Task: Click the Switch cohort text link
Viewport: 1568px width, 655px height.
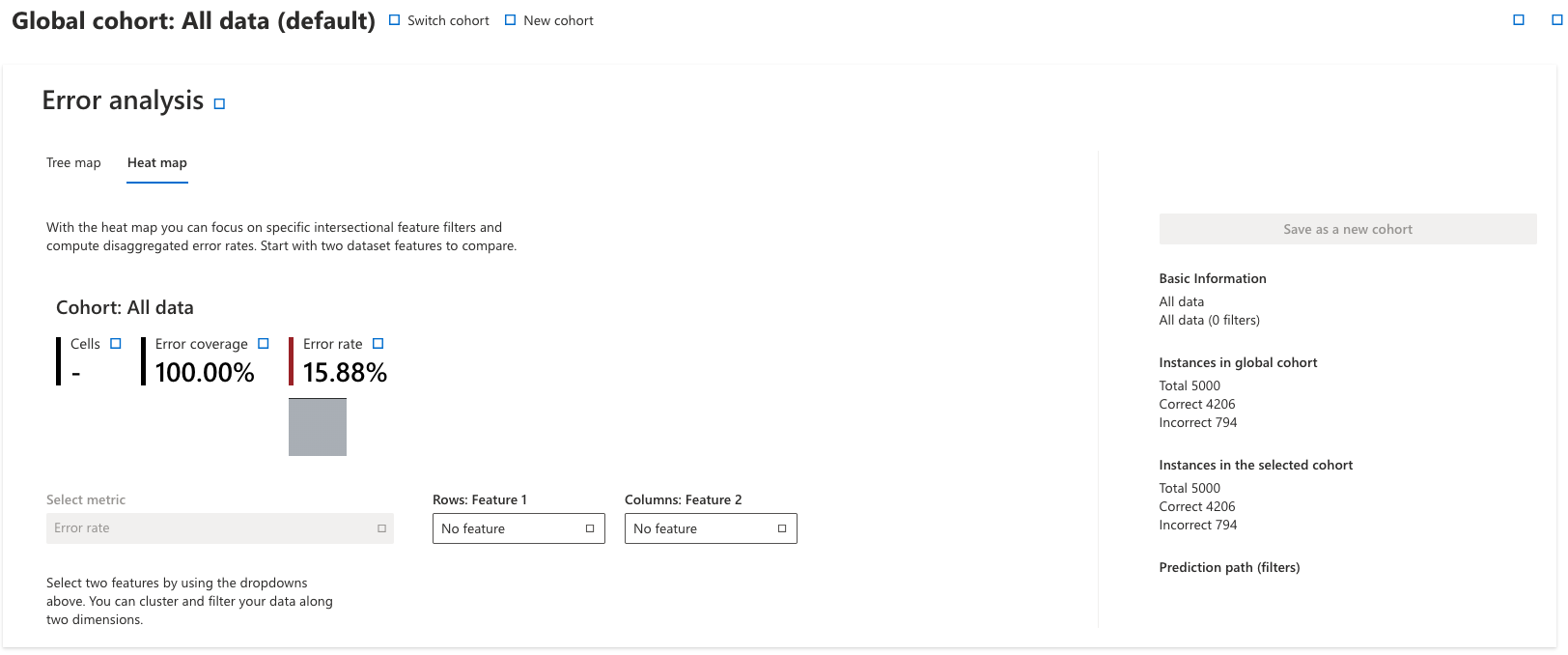Action: point(448,20)
